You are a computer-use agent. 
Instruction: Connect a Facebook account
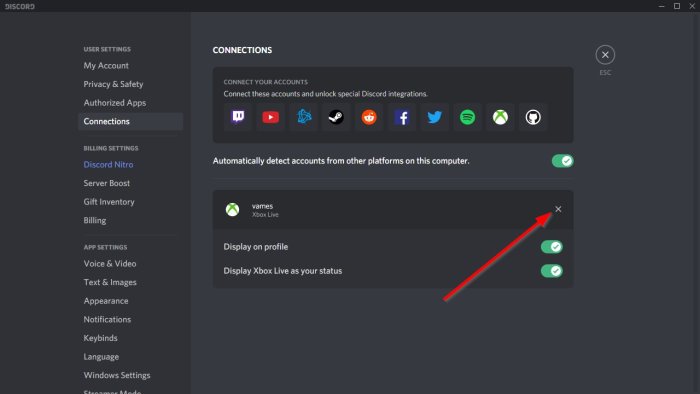(x=402, y=117)
